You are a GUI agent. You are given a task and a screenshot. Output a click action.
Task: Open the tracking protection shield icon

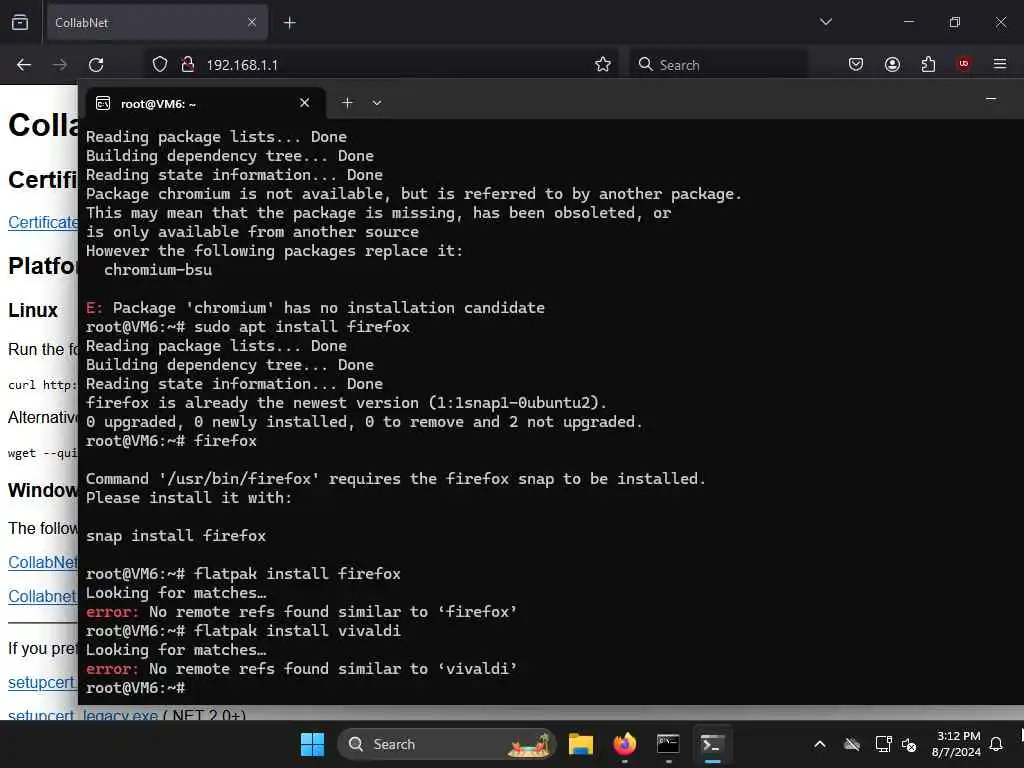coord(160,65)
